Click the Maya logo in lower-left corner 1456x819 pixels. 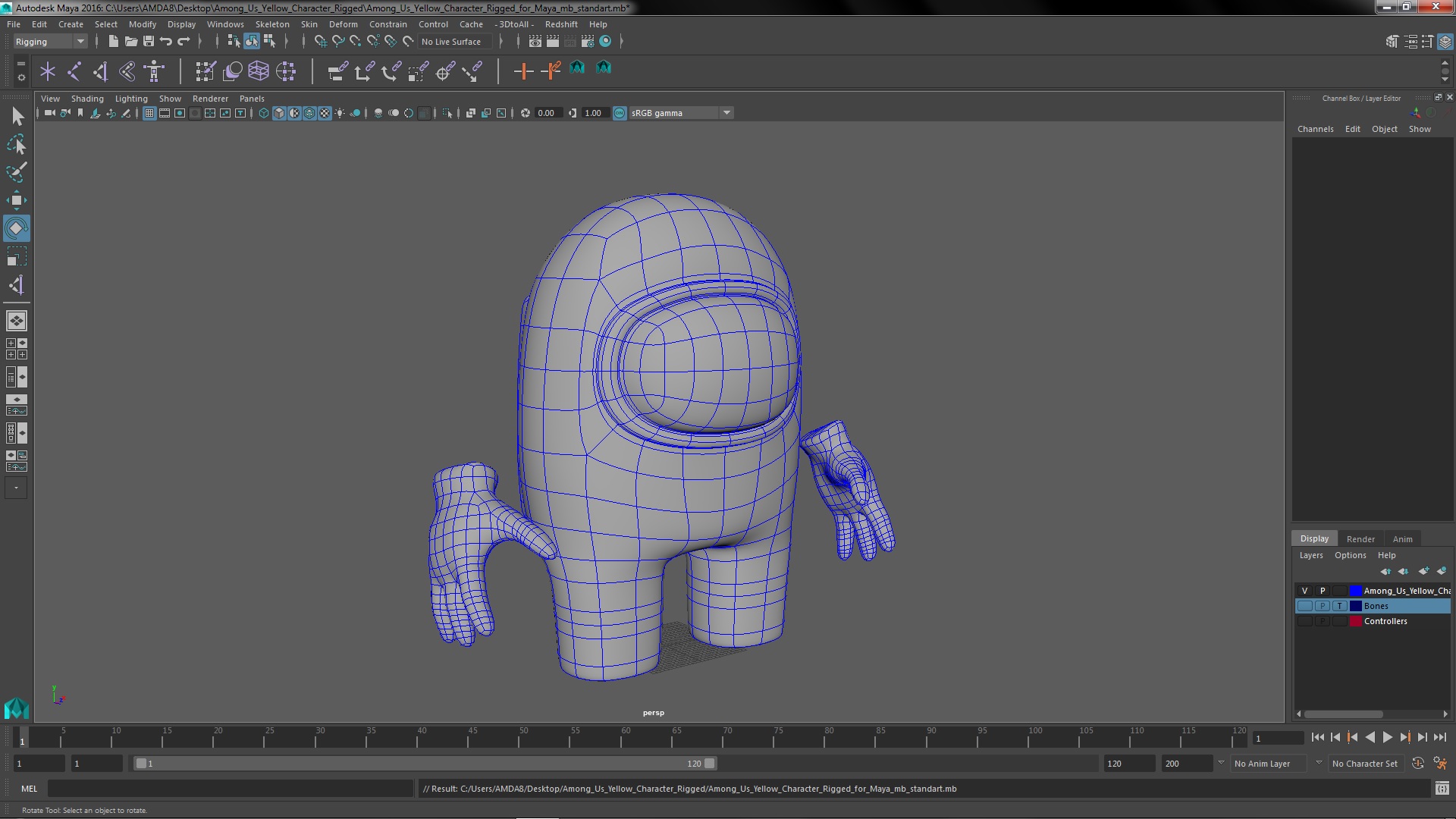(x=17, y=708)
